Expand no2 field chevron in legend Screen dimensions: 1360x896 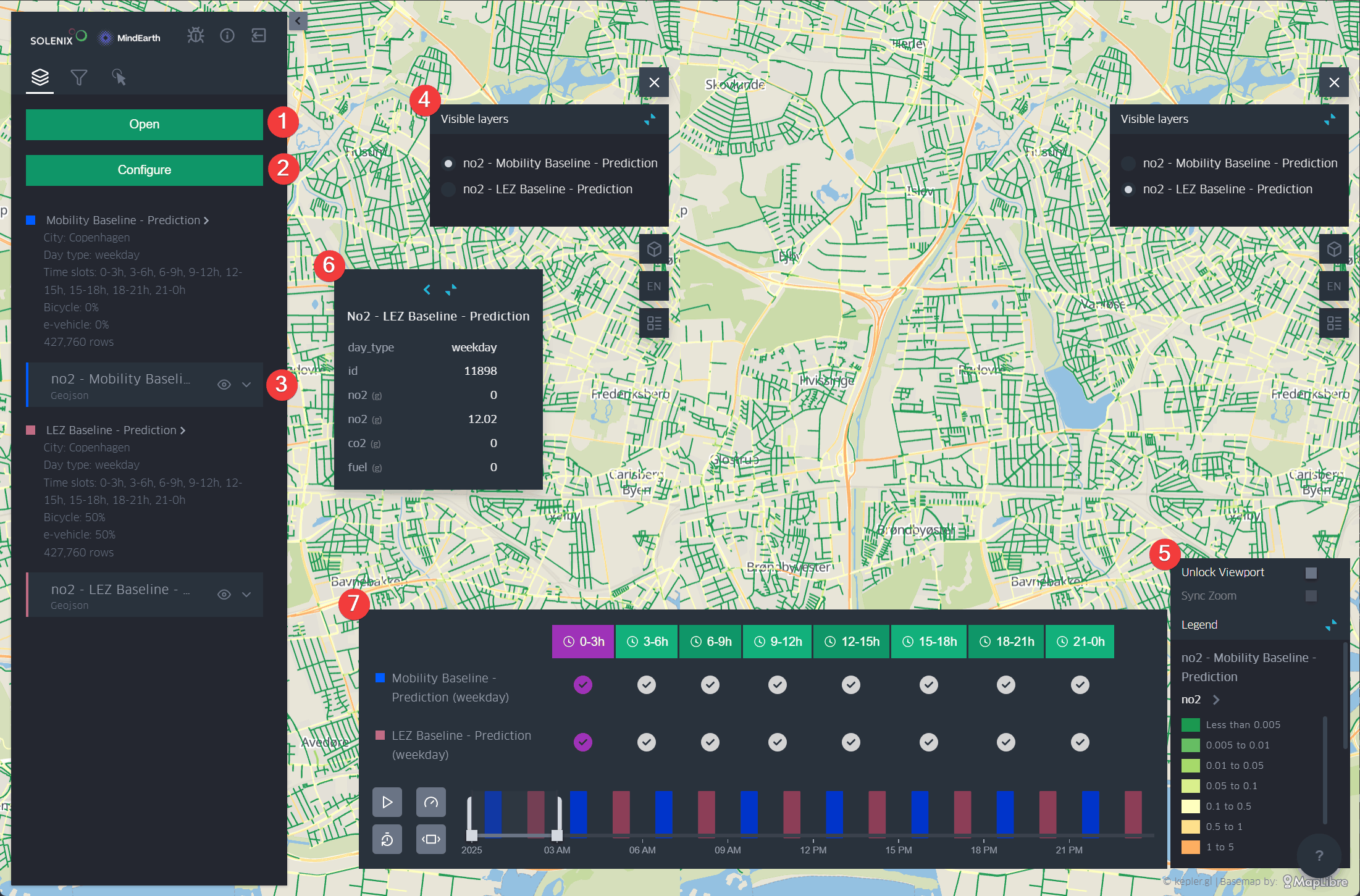(x=1216, y=700)
